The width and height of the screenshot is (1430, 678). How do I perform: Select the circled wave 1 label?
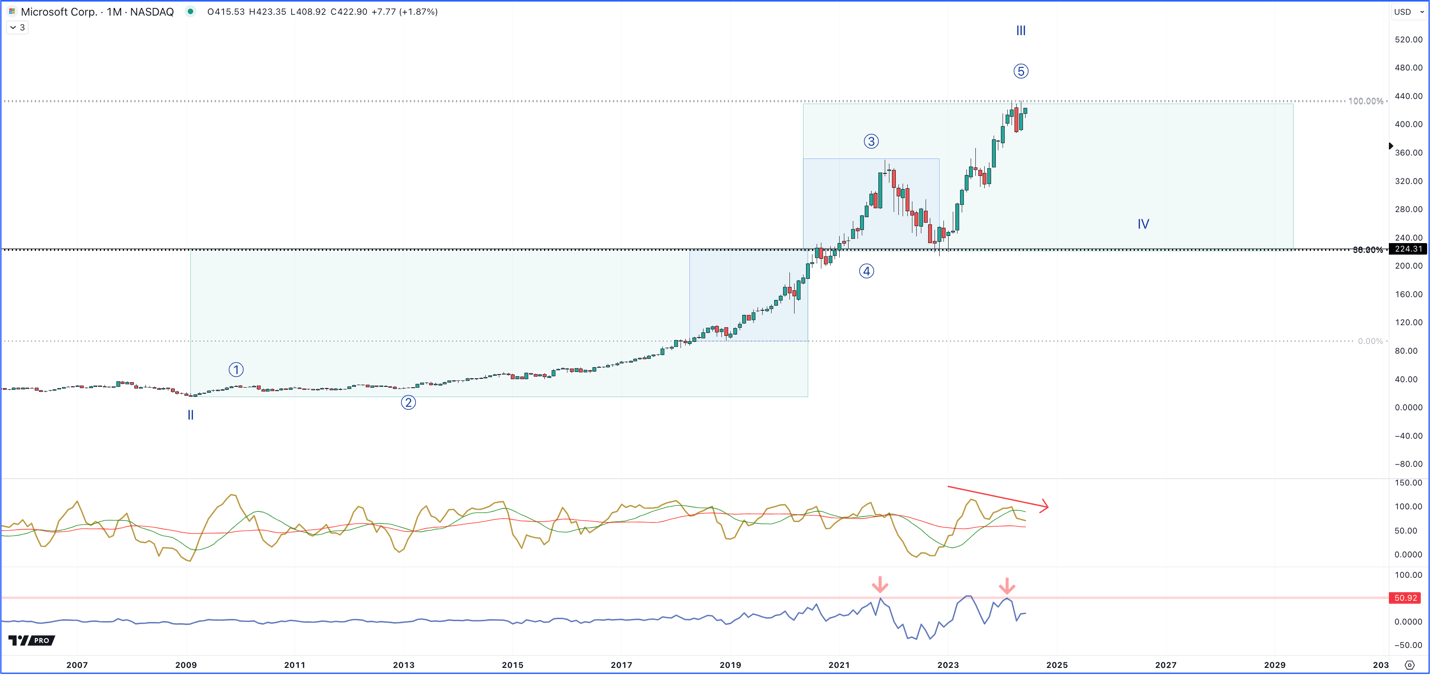coord(236,370)
